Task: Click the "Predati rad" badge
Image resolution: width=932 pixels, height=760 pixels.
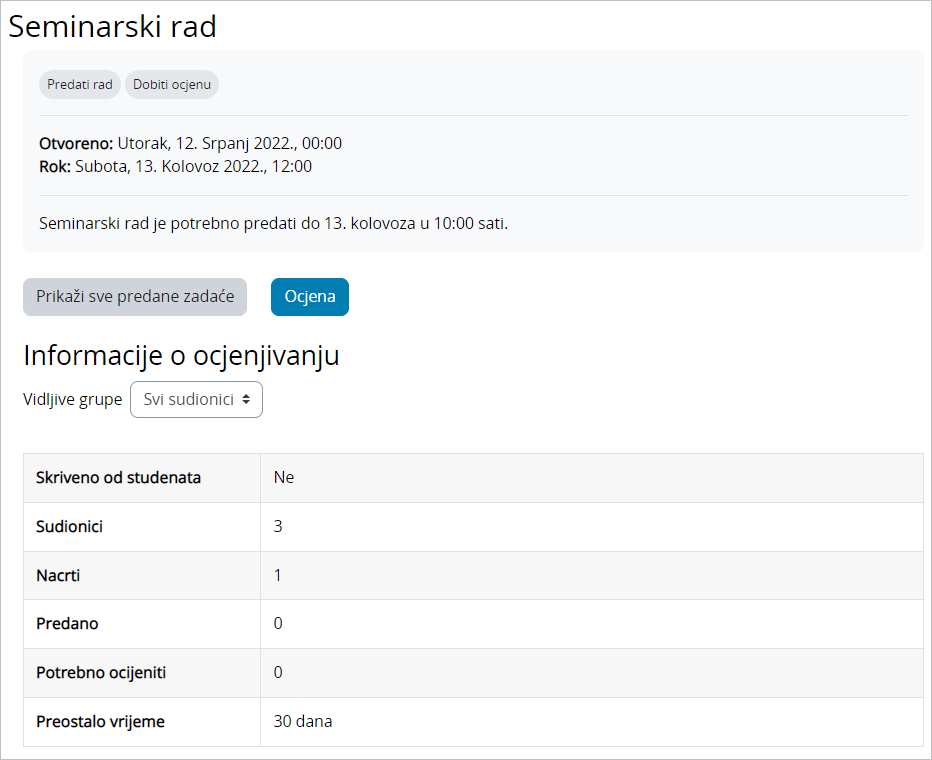Action: pyautogui.click(x=80, y=85)
